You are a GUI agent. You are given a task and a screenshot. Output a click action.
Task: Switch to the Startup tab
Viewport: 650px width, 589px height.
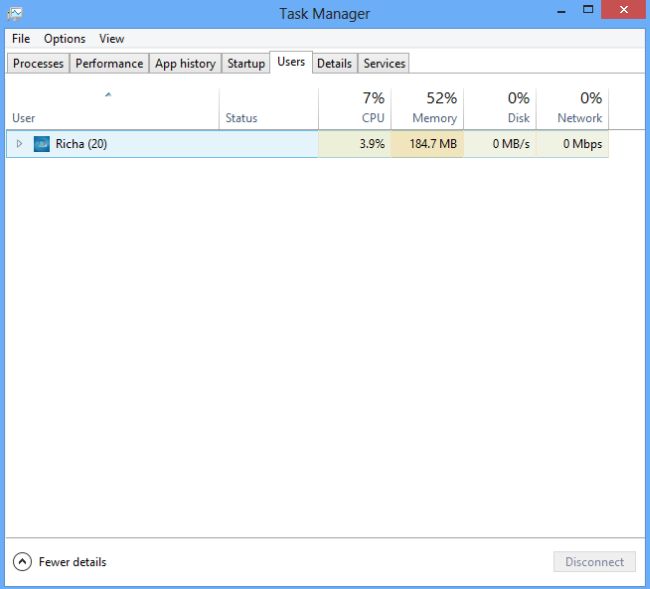point(246,63)
